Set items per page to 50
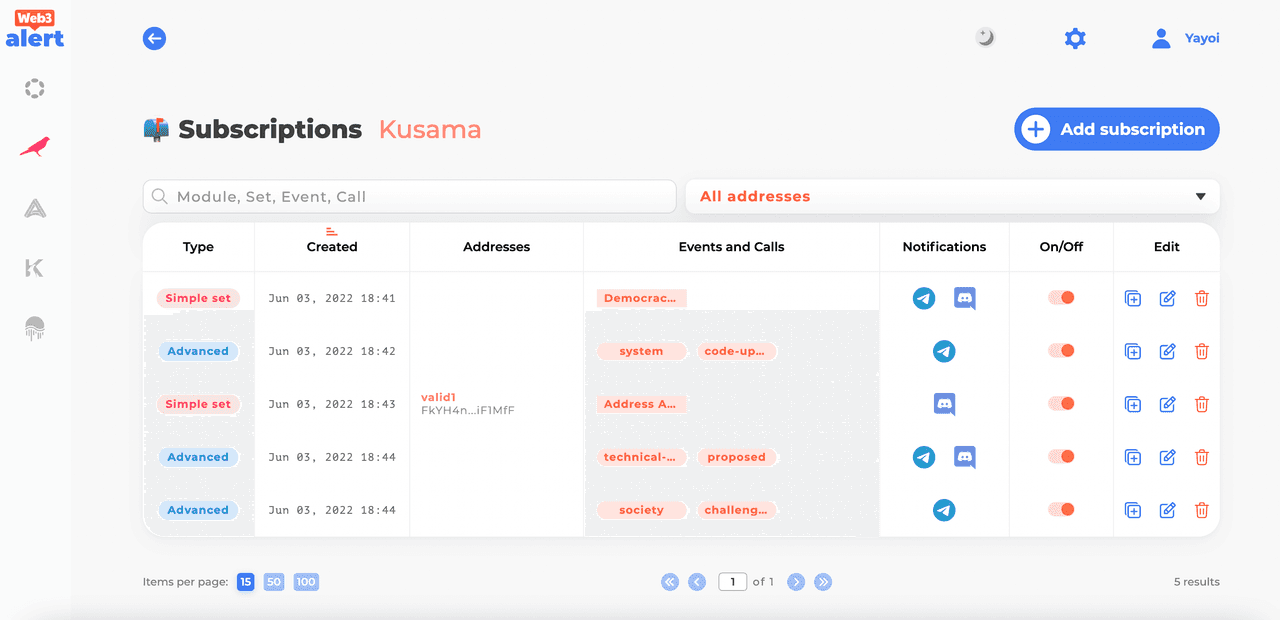 pos(274,582)
